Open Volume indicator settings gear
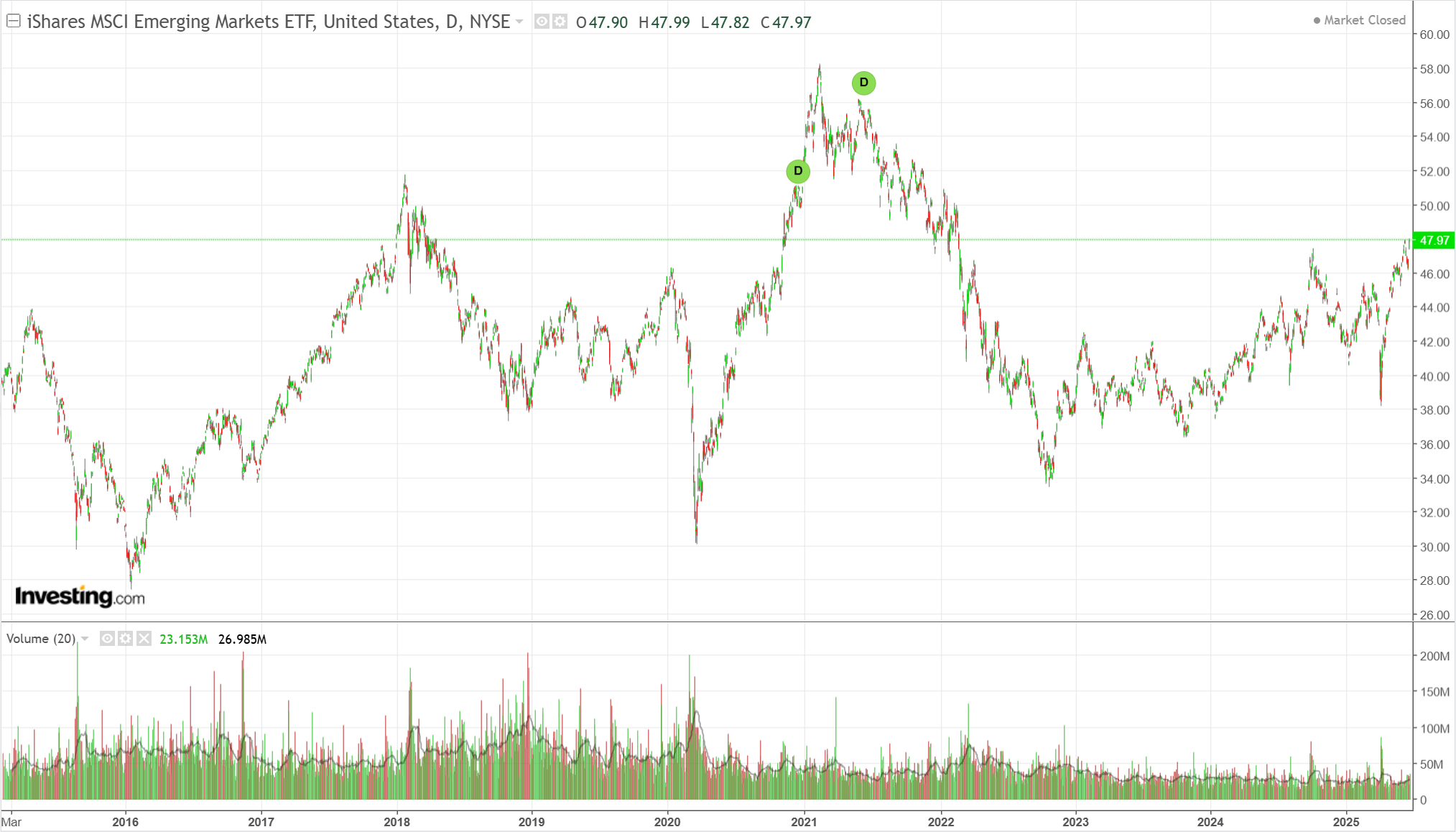Screen dimensions: 1456x832 point(126,638)
